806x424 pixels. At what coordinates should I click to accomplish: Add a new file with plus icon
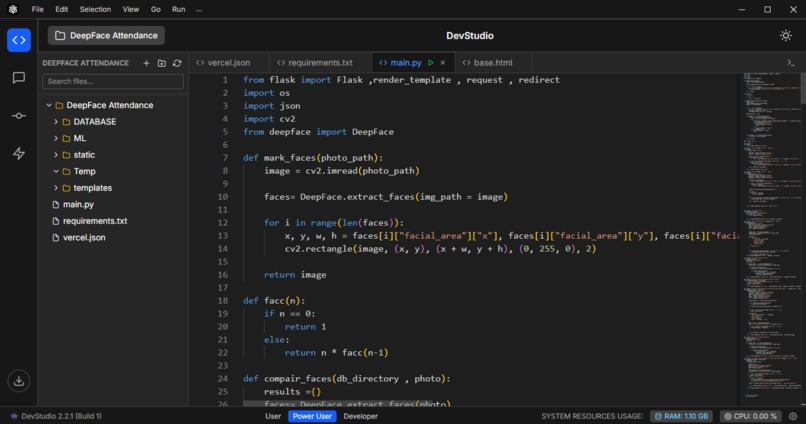(146, 63)
